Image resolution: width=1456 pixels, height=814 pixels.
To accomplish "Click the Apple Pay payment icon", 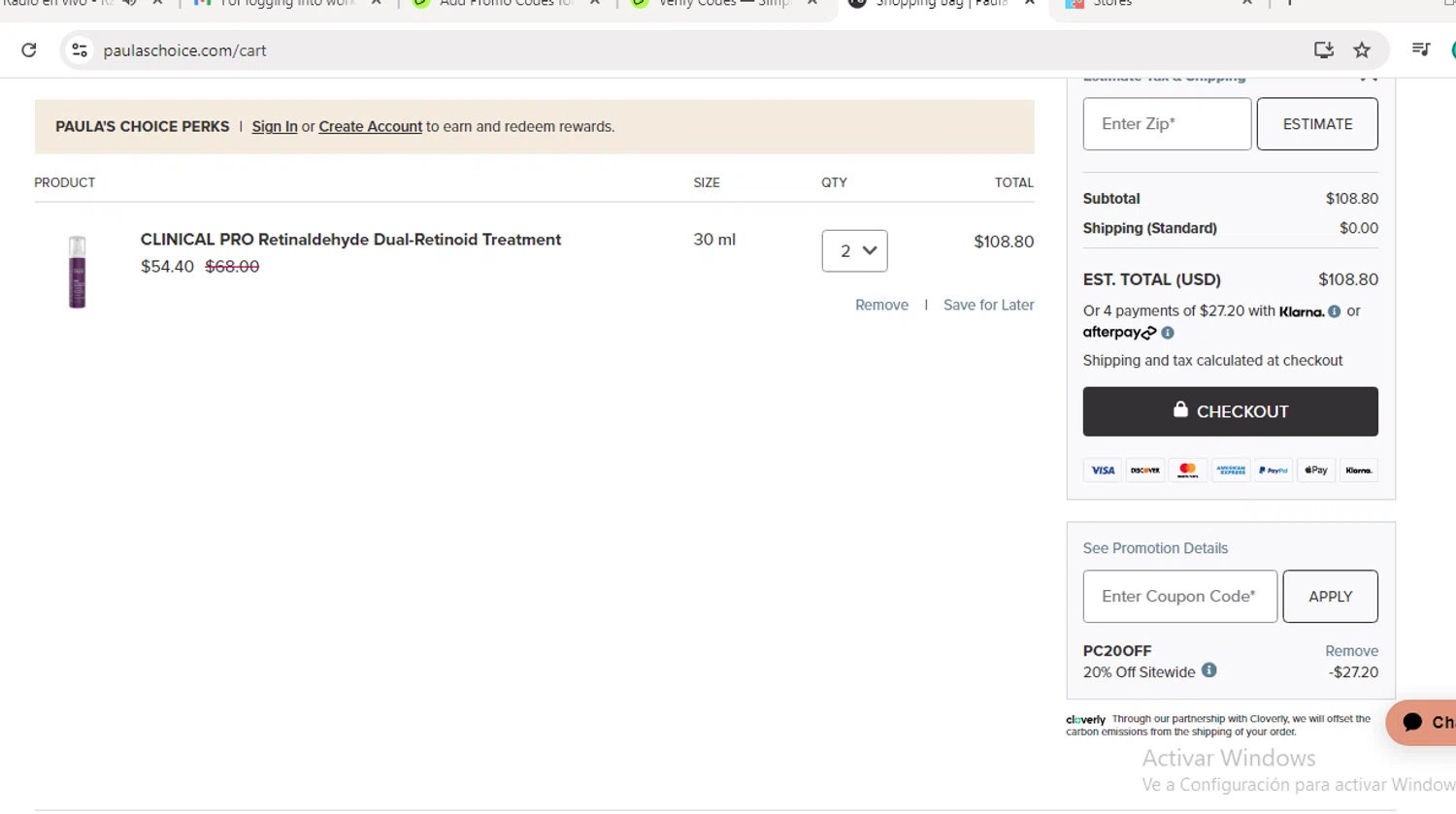I will (x=1316, y=471).
